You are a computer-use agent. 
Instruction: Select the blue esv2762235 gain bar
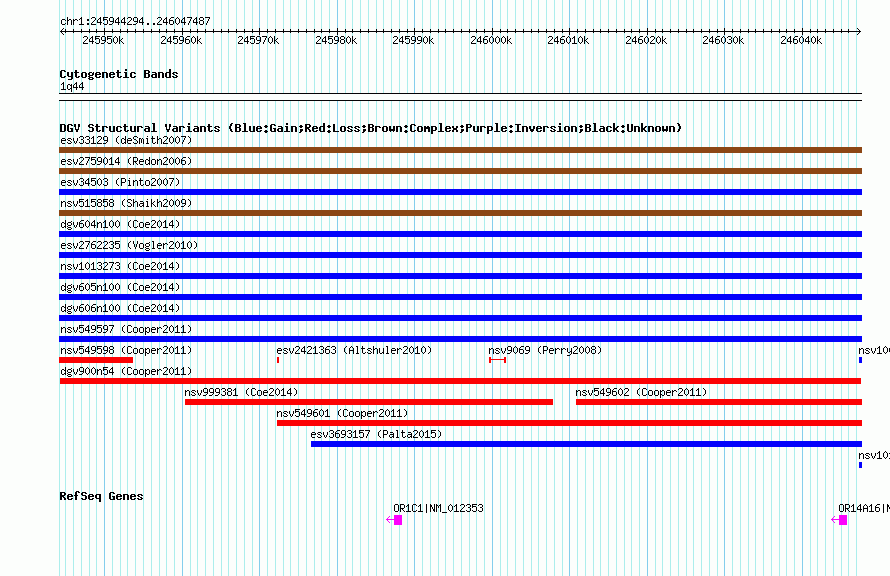pyautogui.click(x=460, y=255)
